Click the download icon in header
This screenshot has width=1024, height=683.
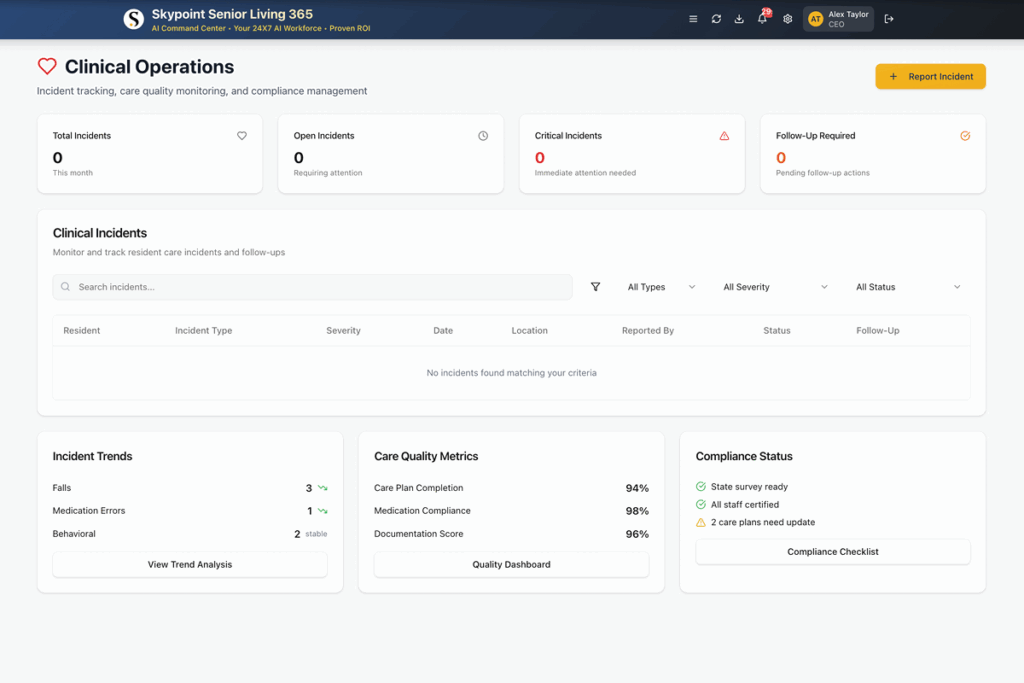(x=739, y=19)
